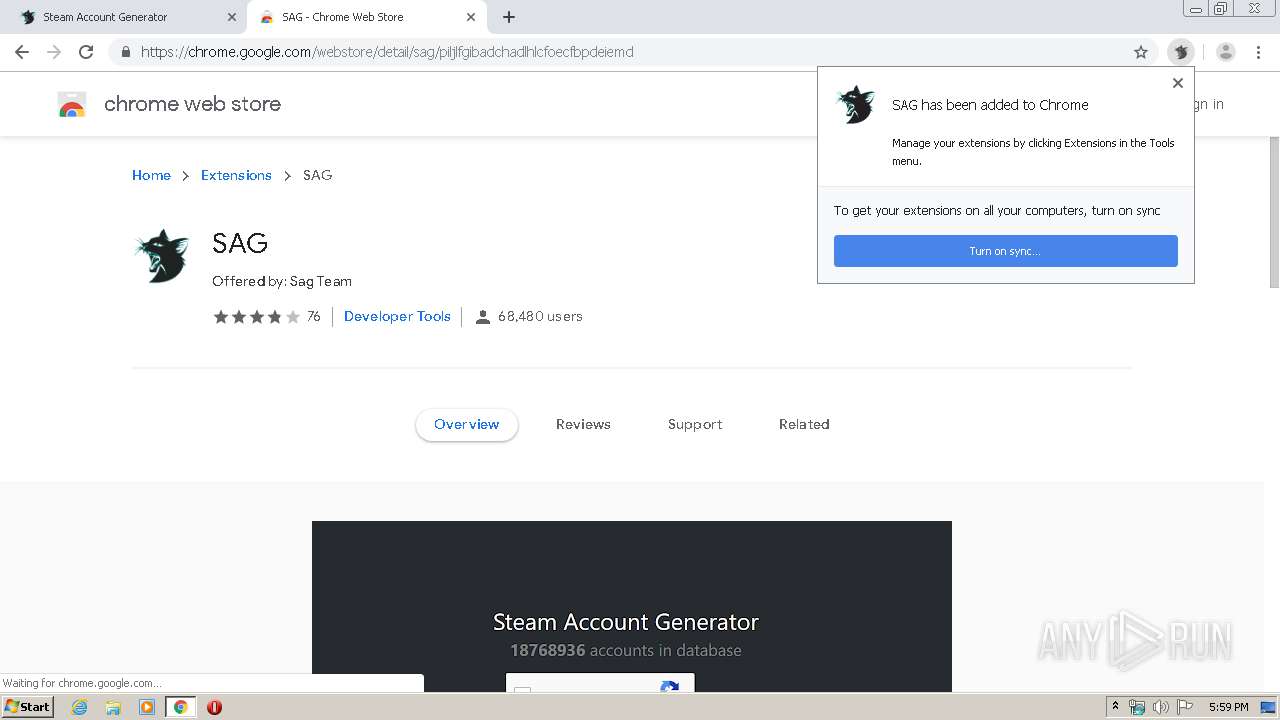
Task: Click the SAG has been added to Chrome text
Action: tap(990, 105)
